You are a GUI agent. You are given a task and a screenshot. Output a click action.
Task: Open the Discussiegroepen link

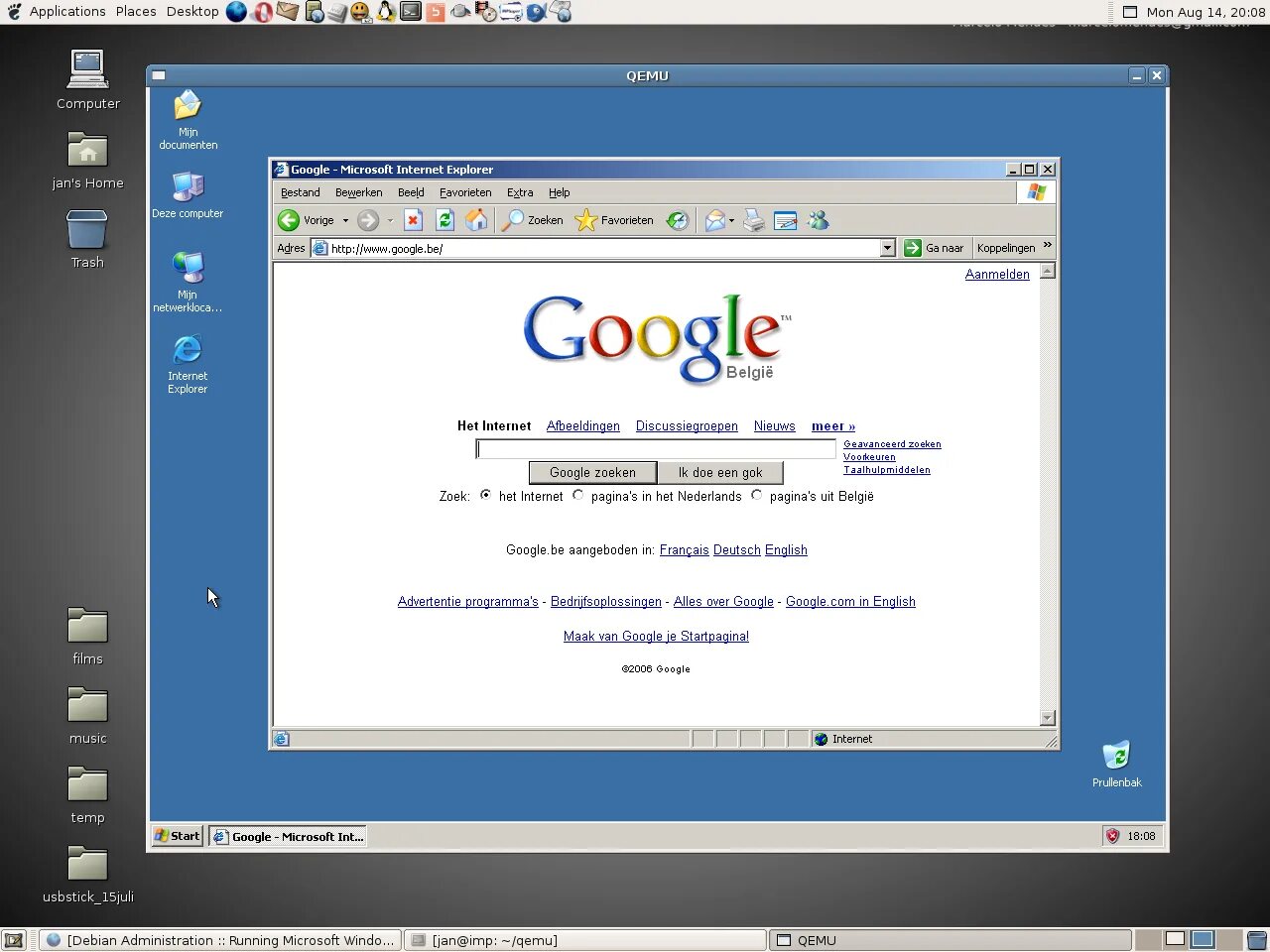click(x=687, y=426)
